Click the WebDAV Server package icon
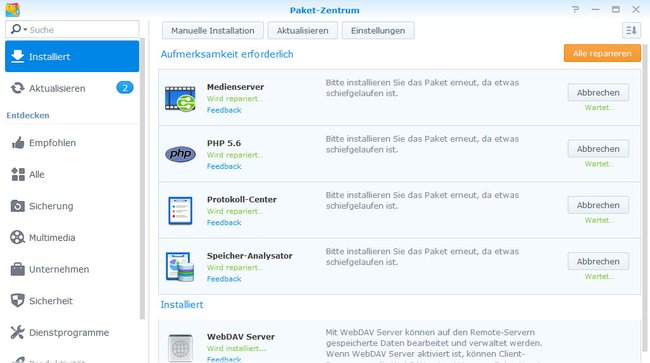This screenshot has width=650, height=363. (x=180, y=348)
